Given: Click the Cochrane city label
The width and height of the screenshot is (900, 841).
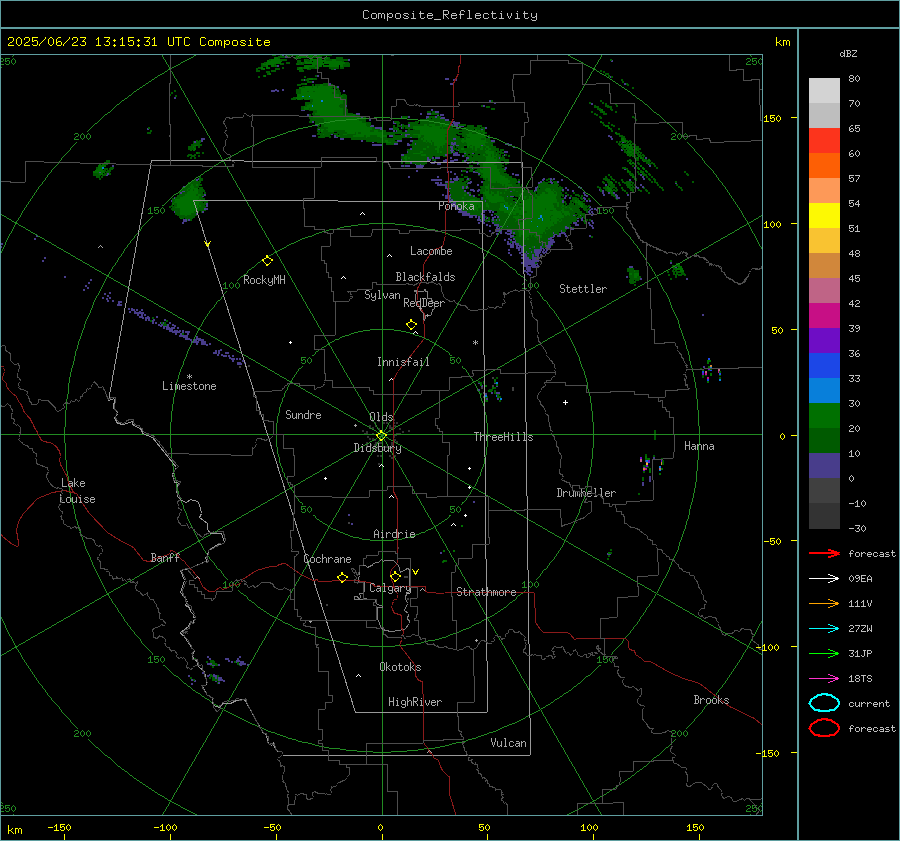Looking at the screenshot, I should [x=327, y=559].
